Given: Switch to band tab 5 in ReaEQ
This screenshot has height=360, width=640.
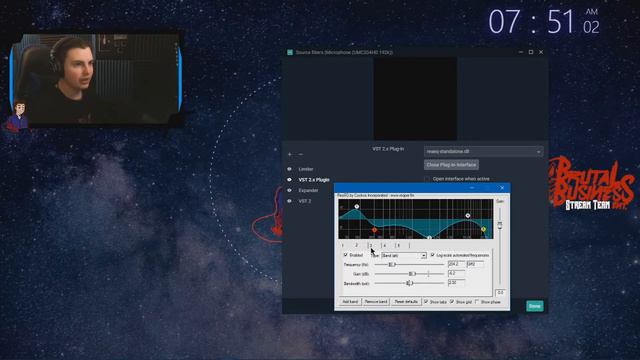Looking at the screenshot, I should coord(399,245).
